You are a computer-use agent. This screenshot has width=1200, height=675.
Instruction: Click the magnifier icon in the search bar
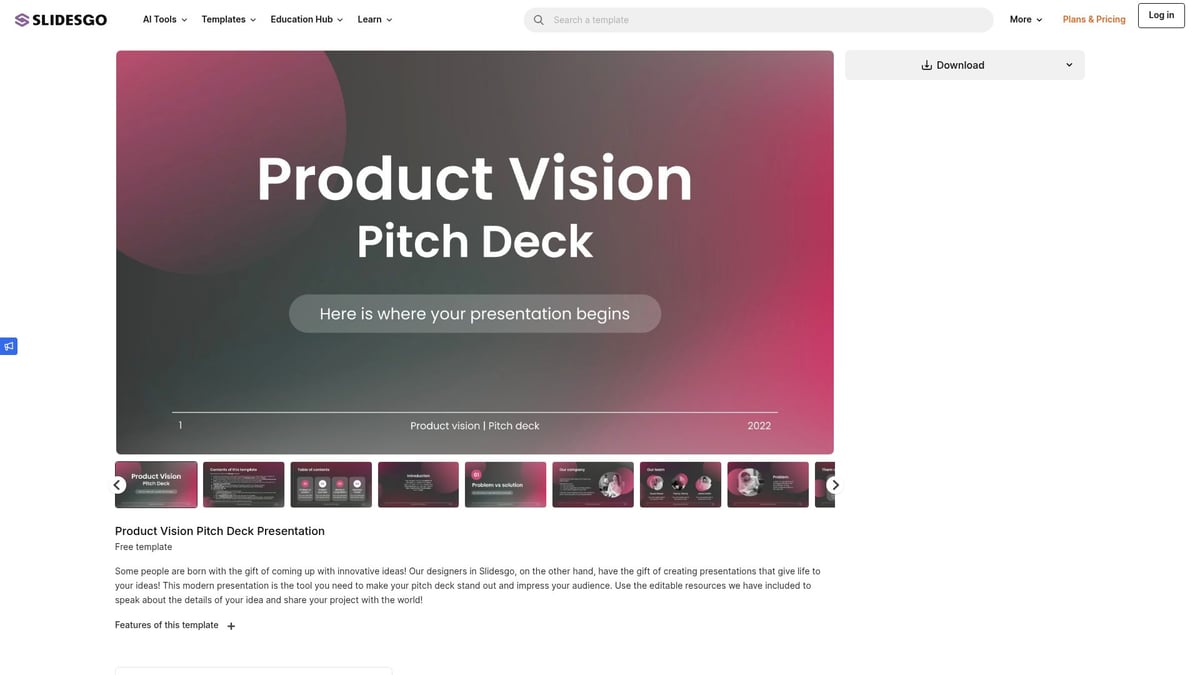(x=538, y=19)
